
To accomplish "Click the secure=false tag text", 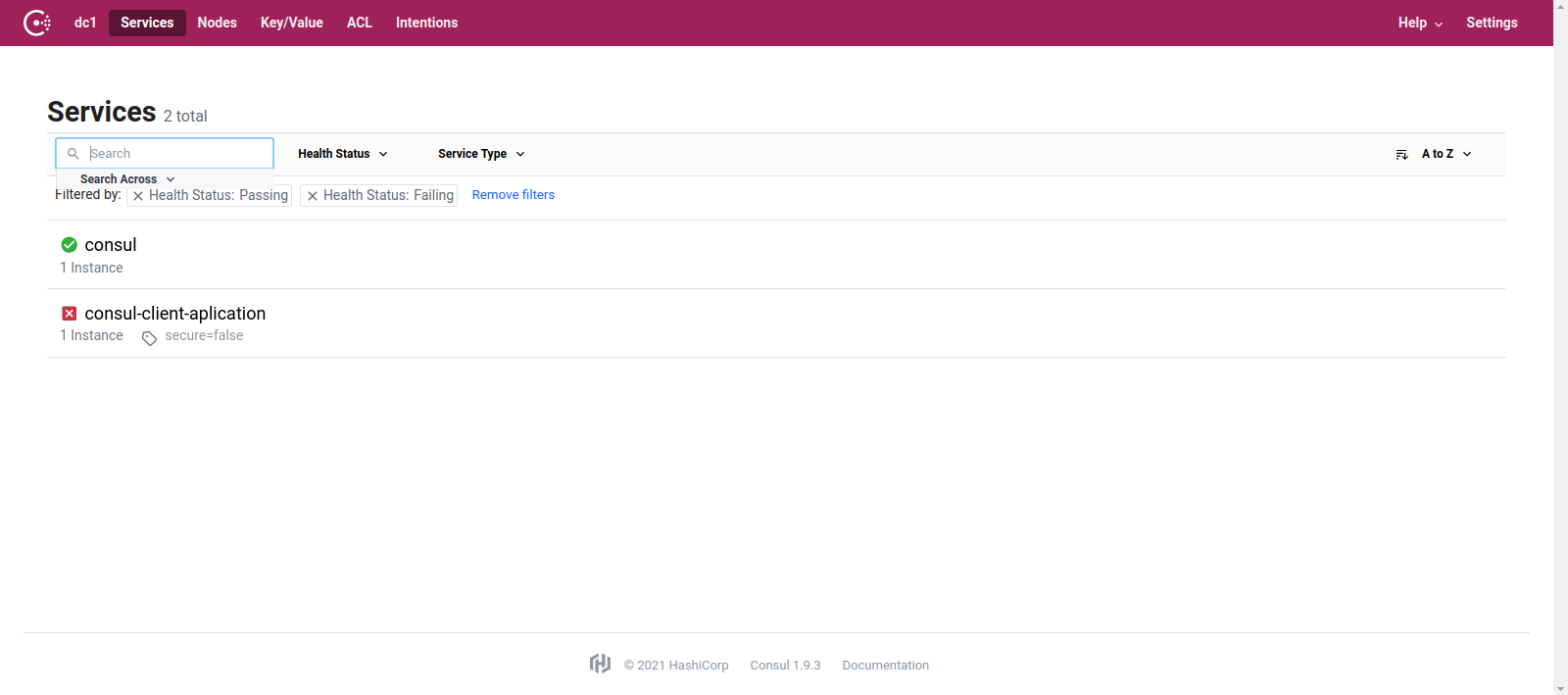I will [204, 335].
